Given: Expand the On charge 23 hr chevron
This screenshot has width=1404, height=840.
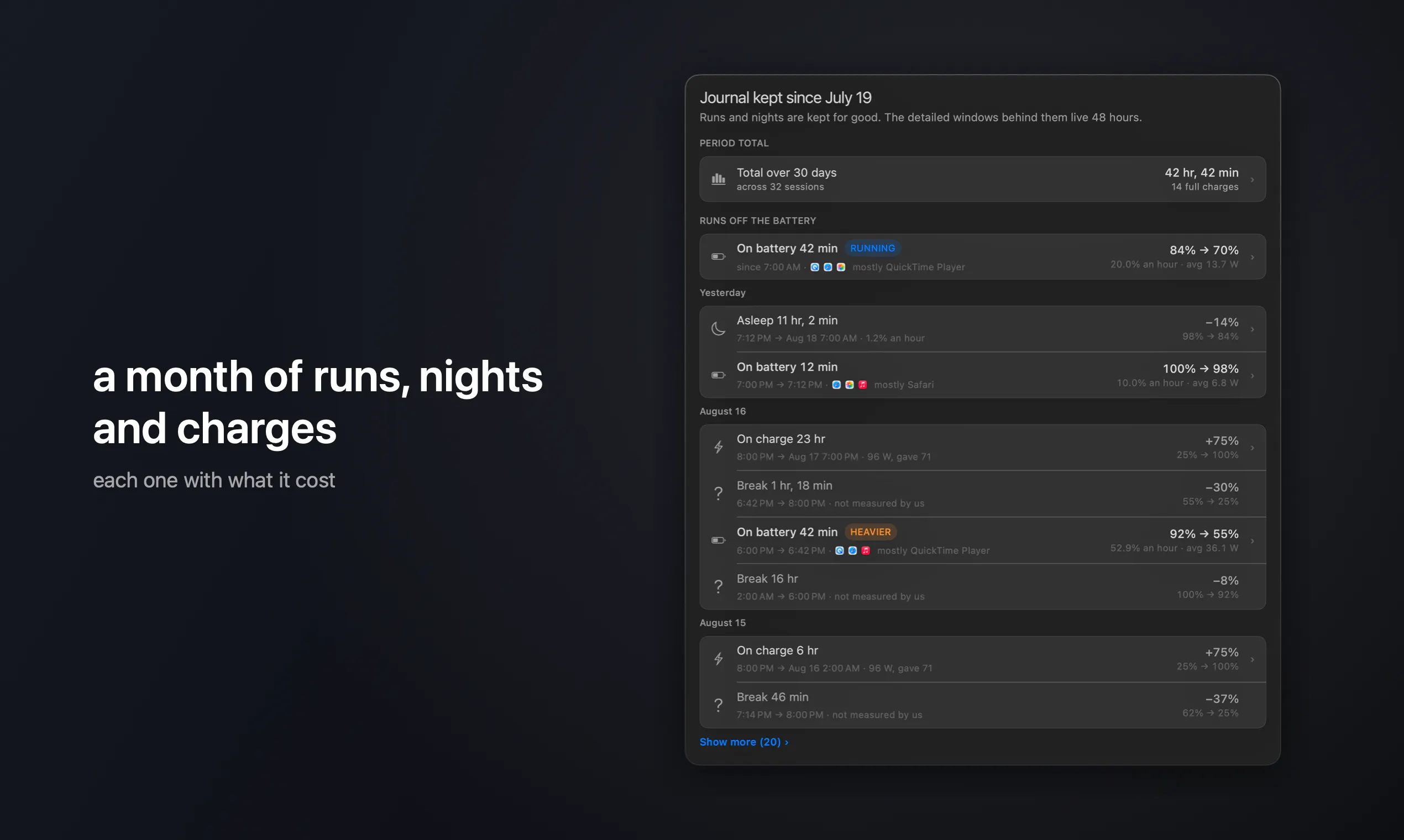Looking at the screenshot, I should (1253, 448).
